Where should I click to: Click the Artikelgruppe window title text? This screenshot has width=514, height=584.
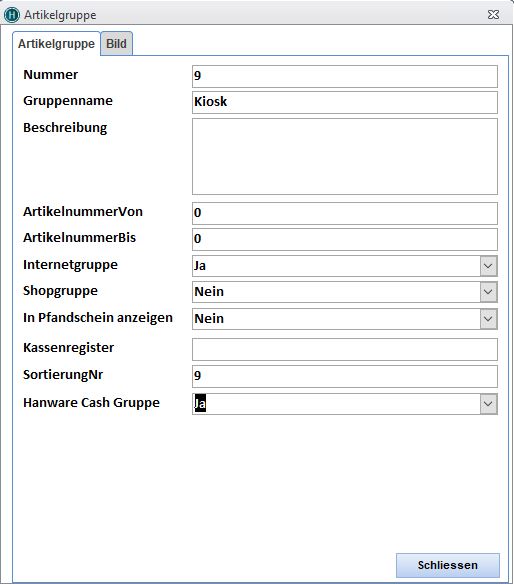click(x=60, y=15)
